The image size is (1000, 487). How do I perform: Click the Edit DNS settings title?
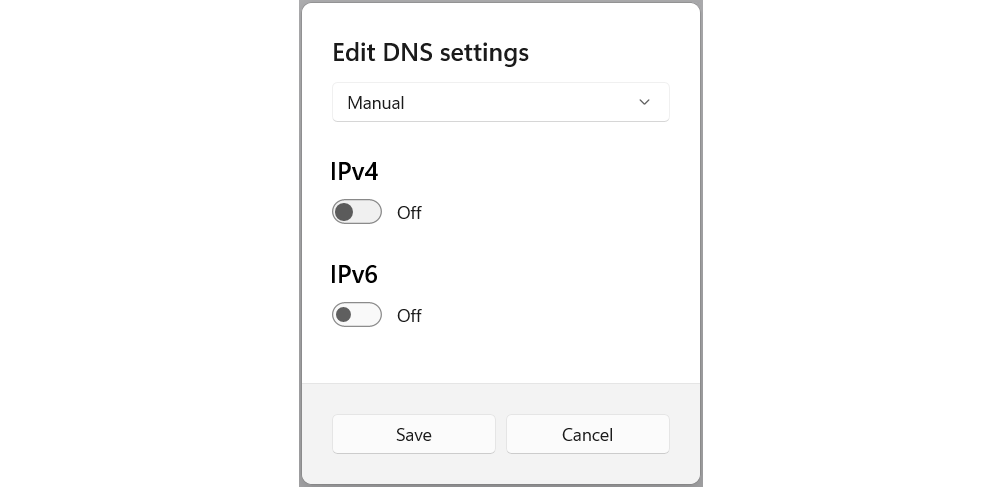click(x=430, y=52)
